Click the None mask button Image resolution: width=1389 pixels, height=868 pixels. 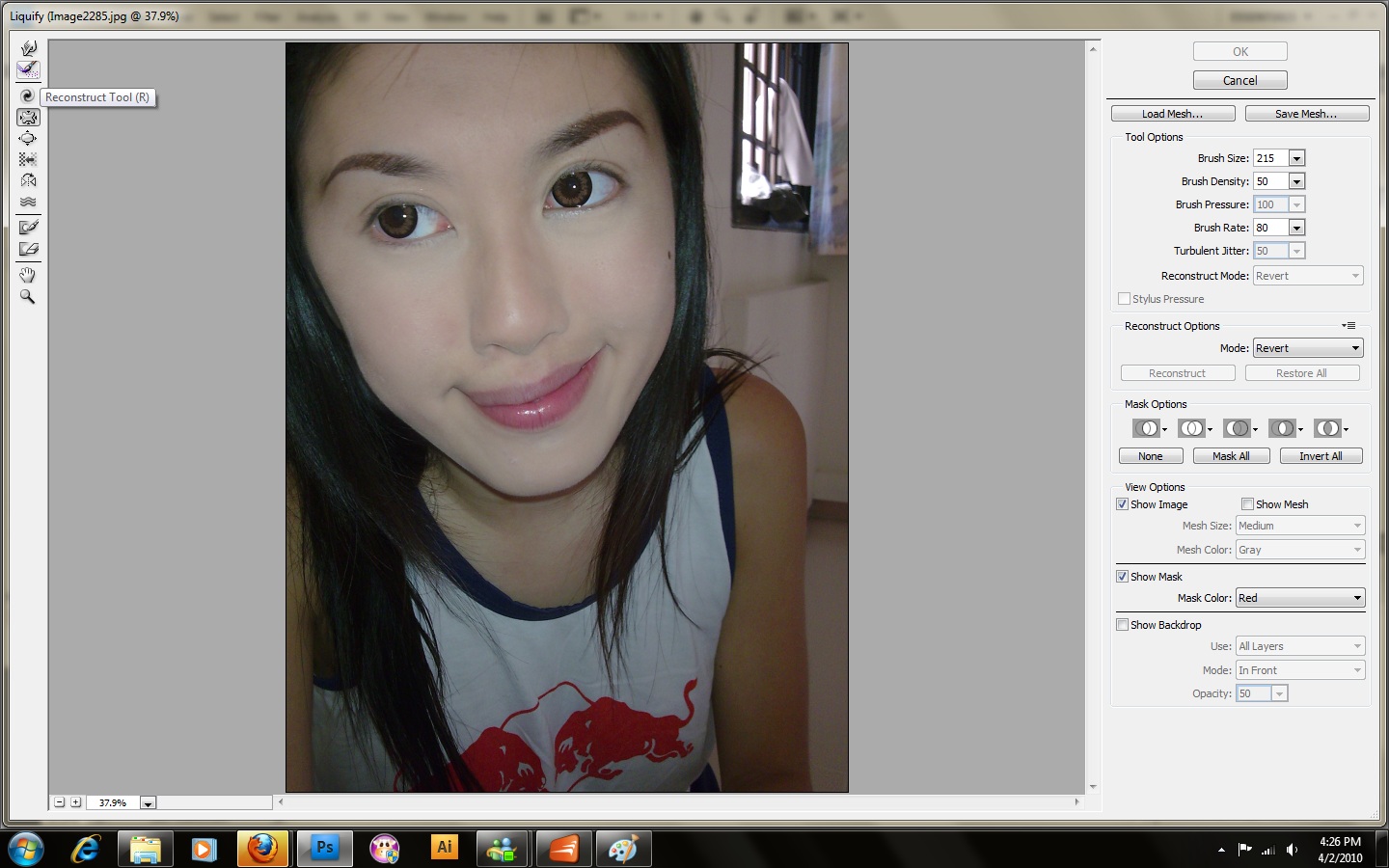(1151, 456)
